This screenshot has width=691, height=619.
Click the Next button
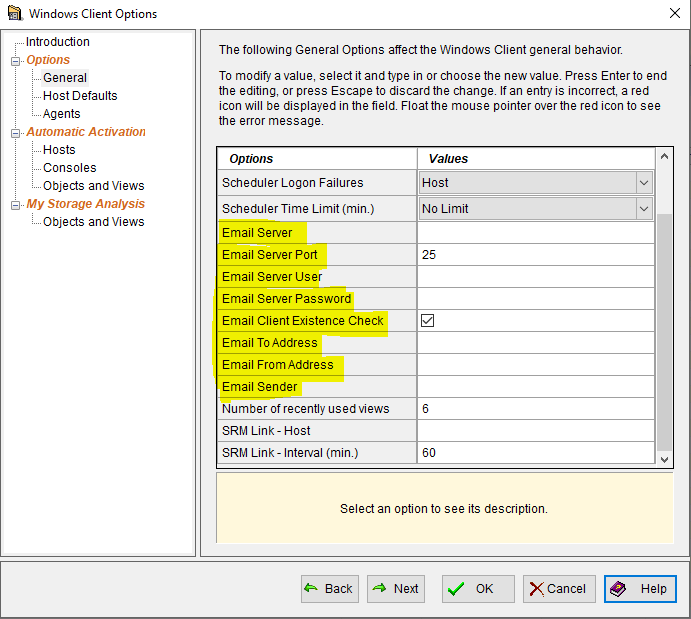pos(396,589)
